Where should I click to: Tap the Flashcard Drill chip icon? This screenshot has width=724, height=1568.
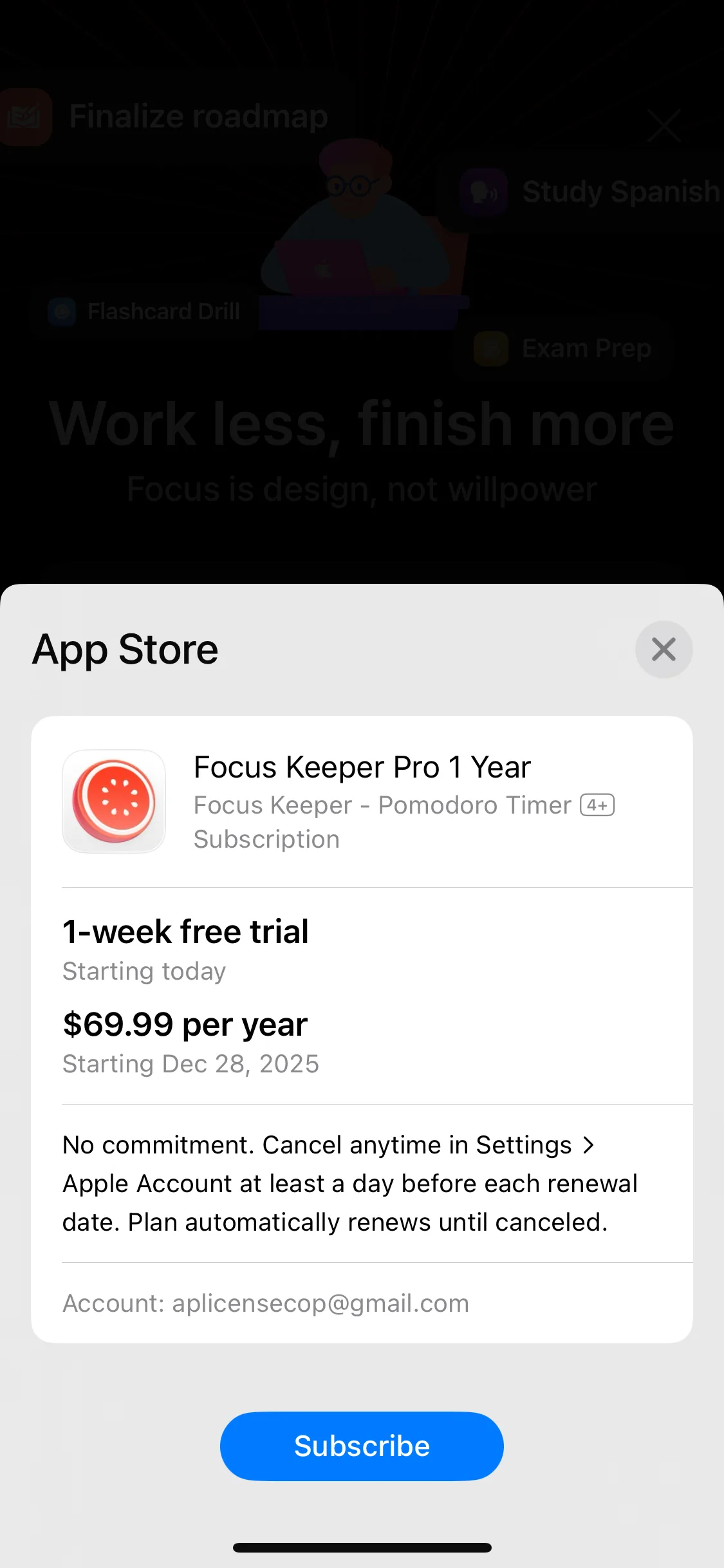62,312
